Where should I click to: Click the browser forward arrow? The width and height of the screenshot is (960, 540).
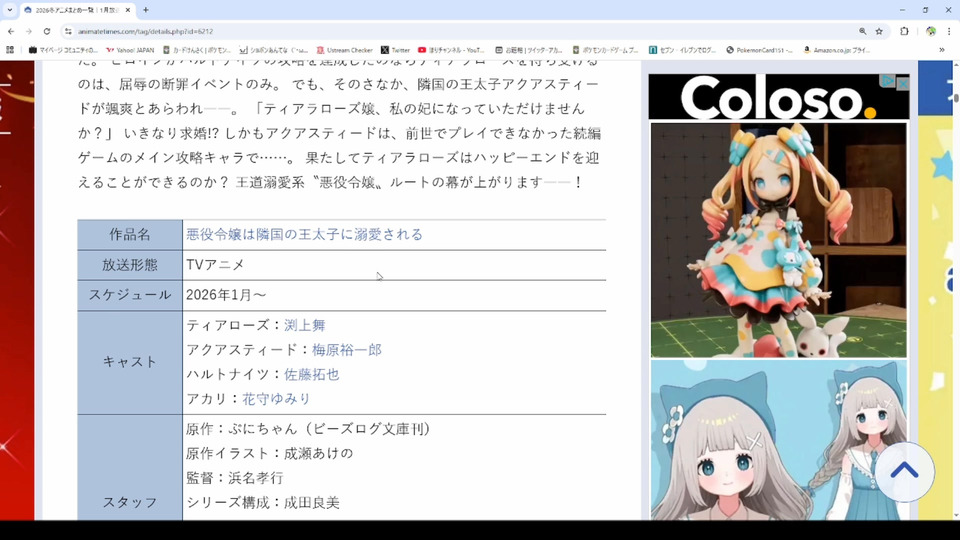click(29, 31)
